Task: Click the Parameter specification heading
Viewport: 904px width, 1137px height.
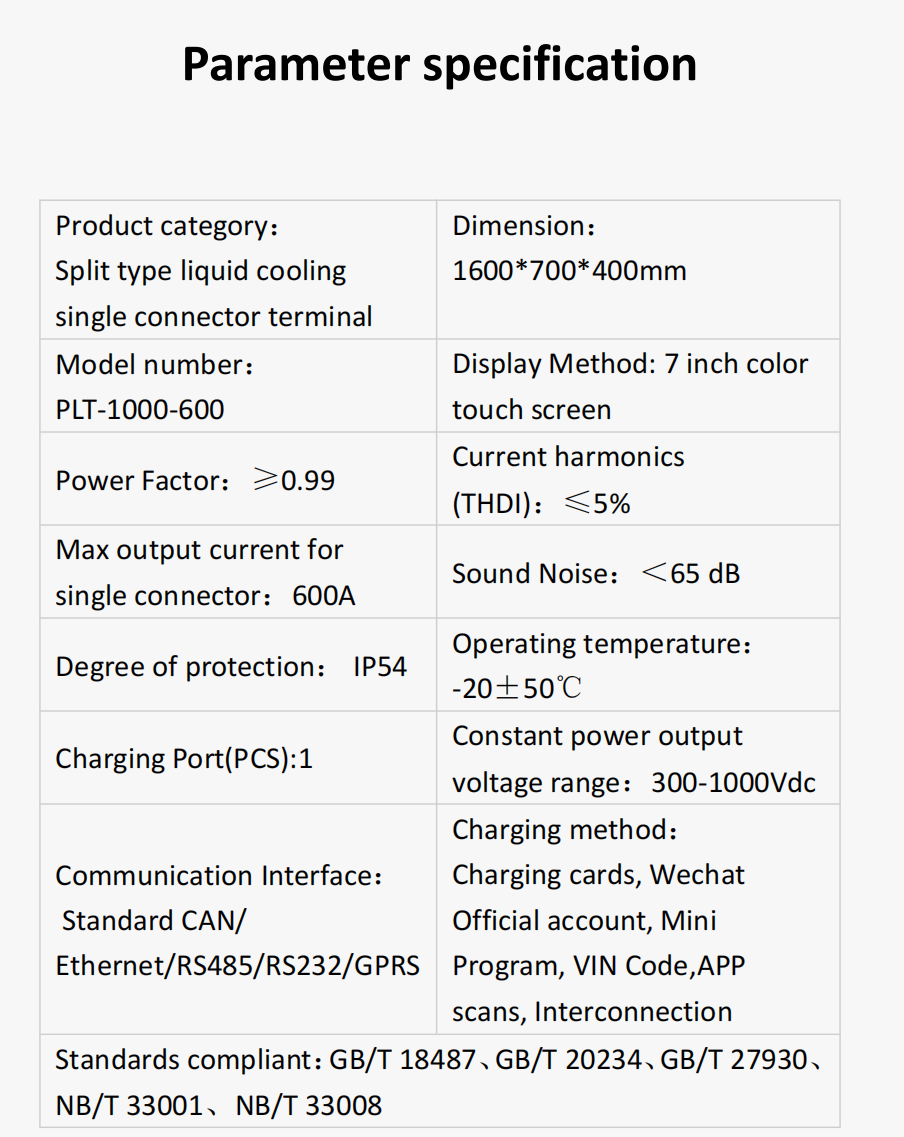Action: [439, 65]
